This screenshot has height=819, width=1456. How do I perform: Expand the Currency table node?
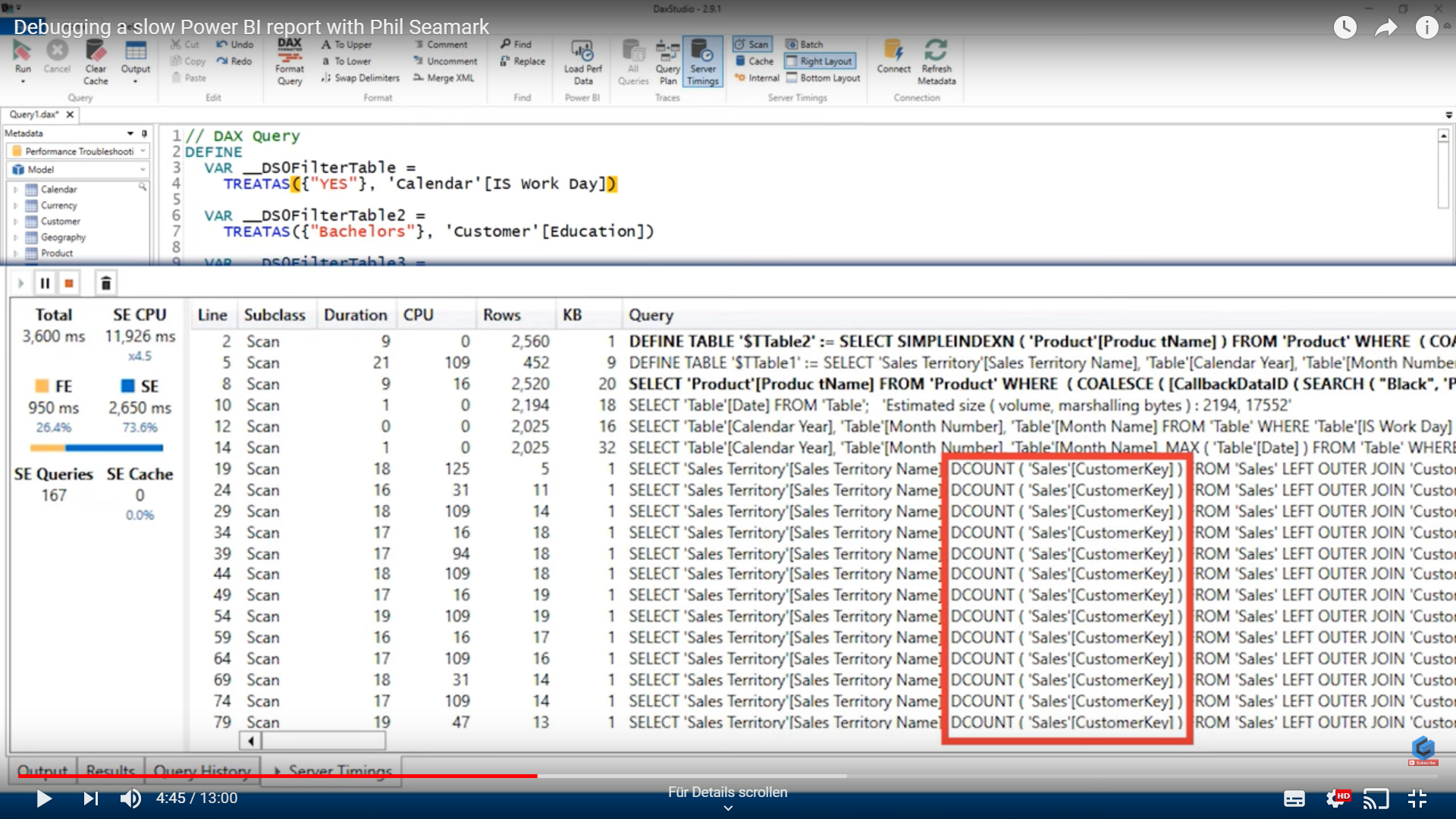pyautogui.click(x=15, y=206)
